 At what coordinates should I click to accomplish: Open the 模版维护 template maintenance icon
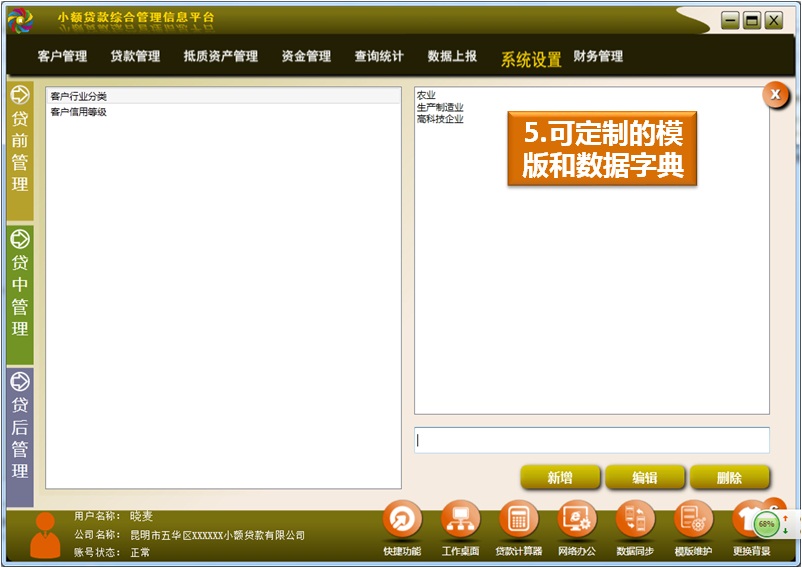[693, 521]
